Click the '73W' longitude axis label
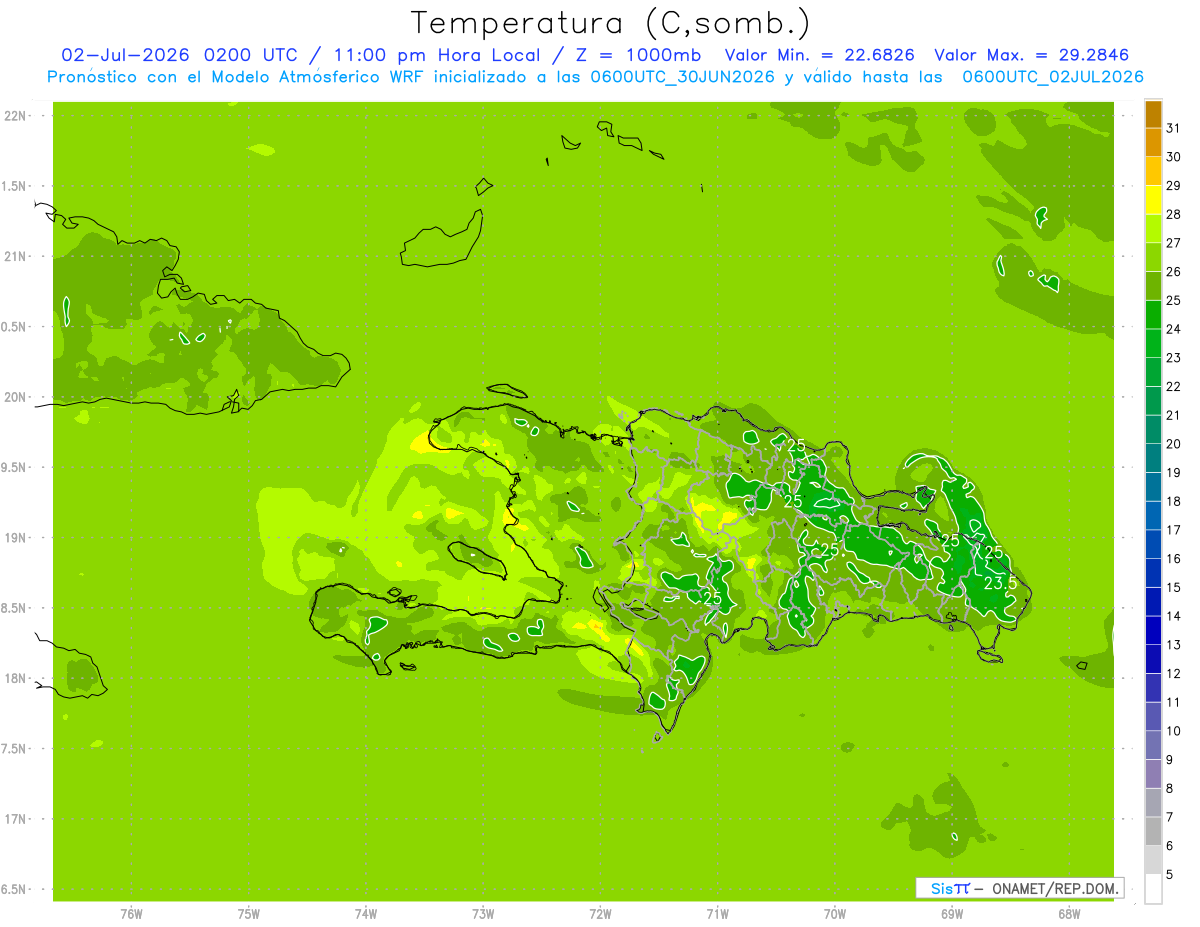The width and height of the screenshot is (1200, 927). 483,913
